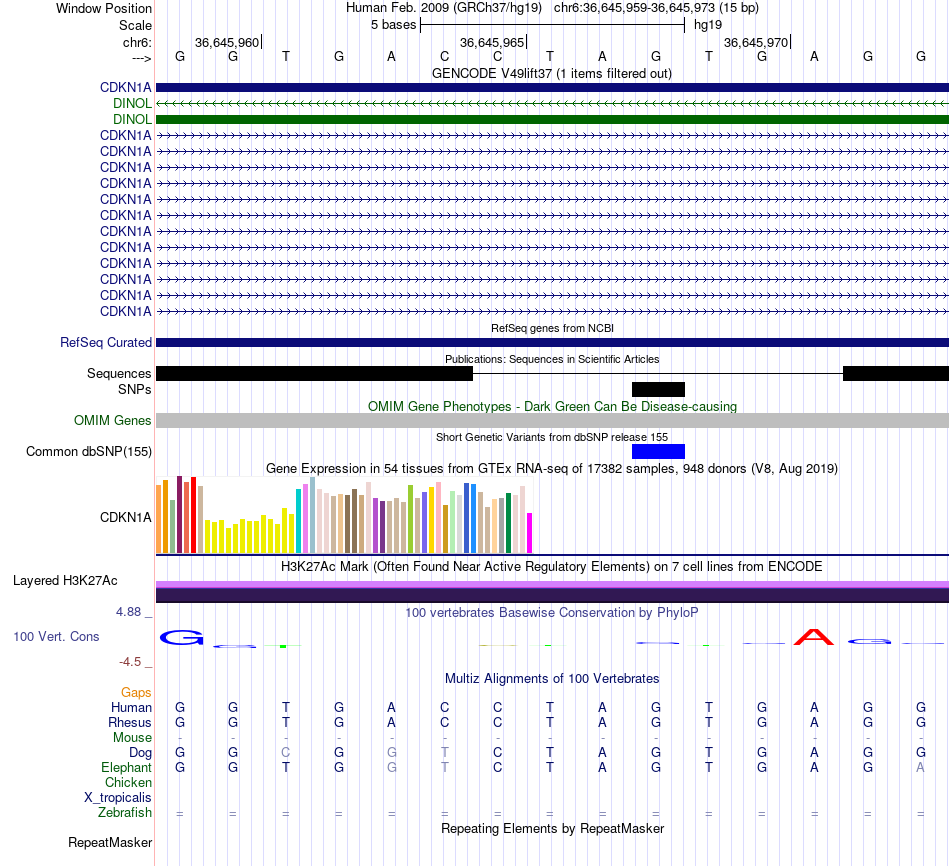Select the black SNPs item block
This screenshot has height=866, width=950.
pyautogui.click(x=658, y=389)
